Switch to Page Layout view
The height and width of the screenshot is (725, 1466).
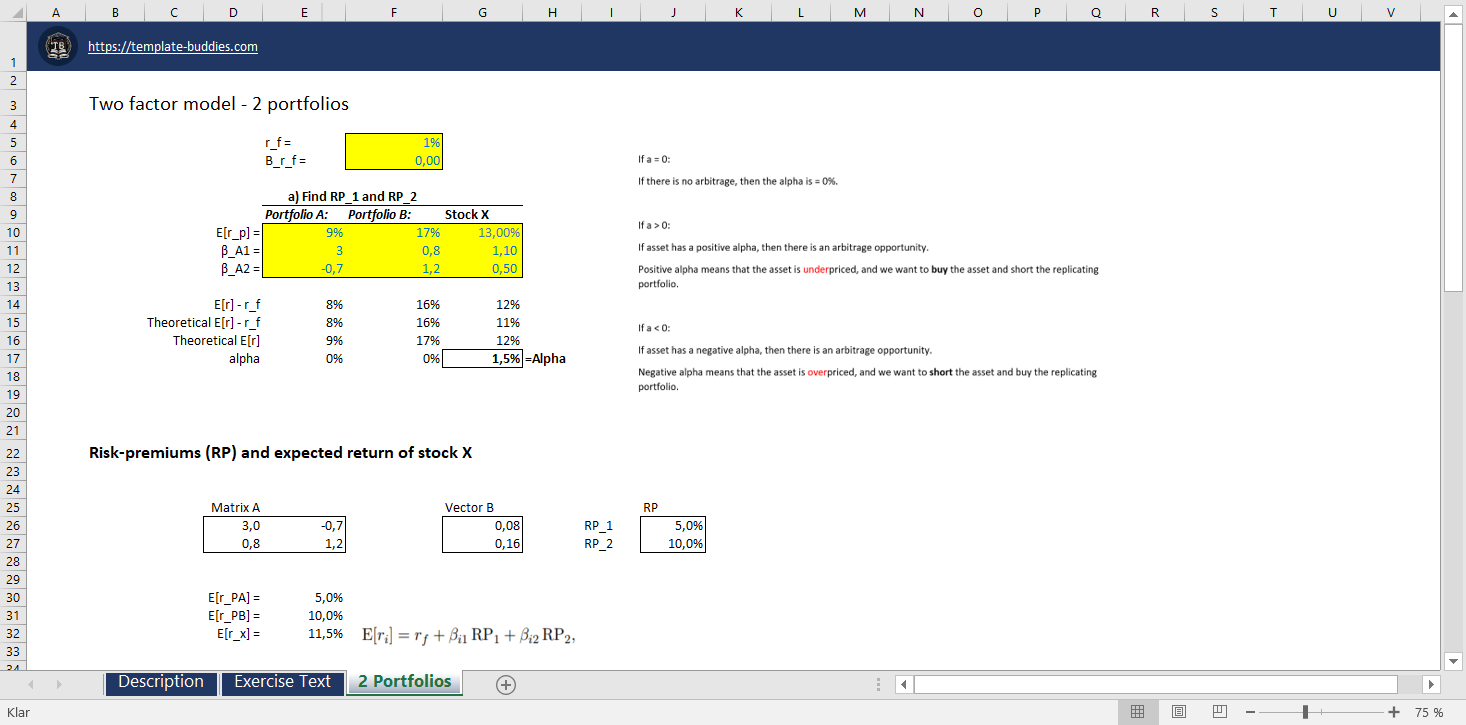(x=1178, y=712)
